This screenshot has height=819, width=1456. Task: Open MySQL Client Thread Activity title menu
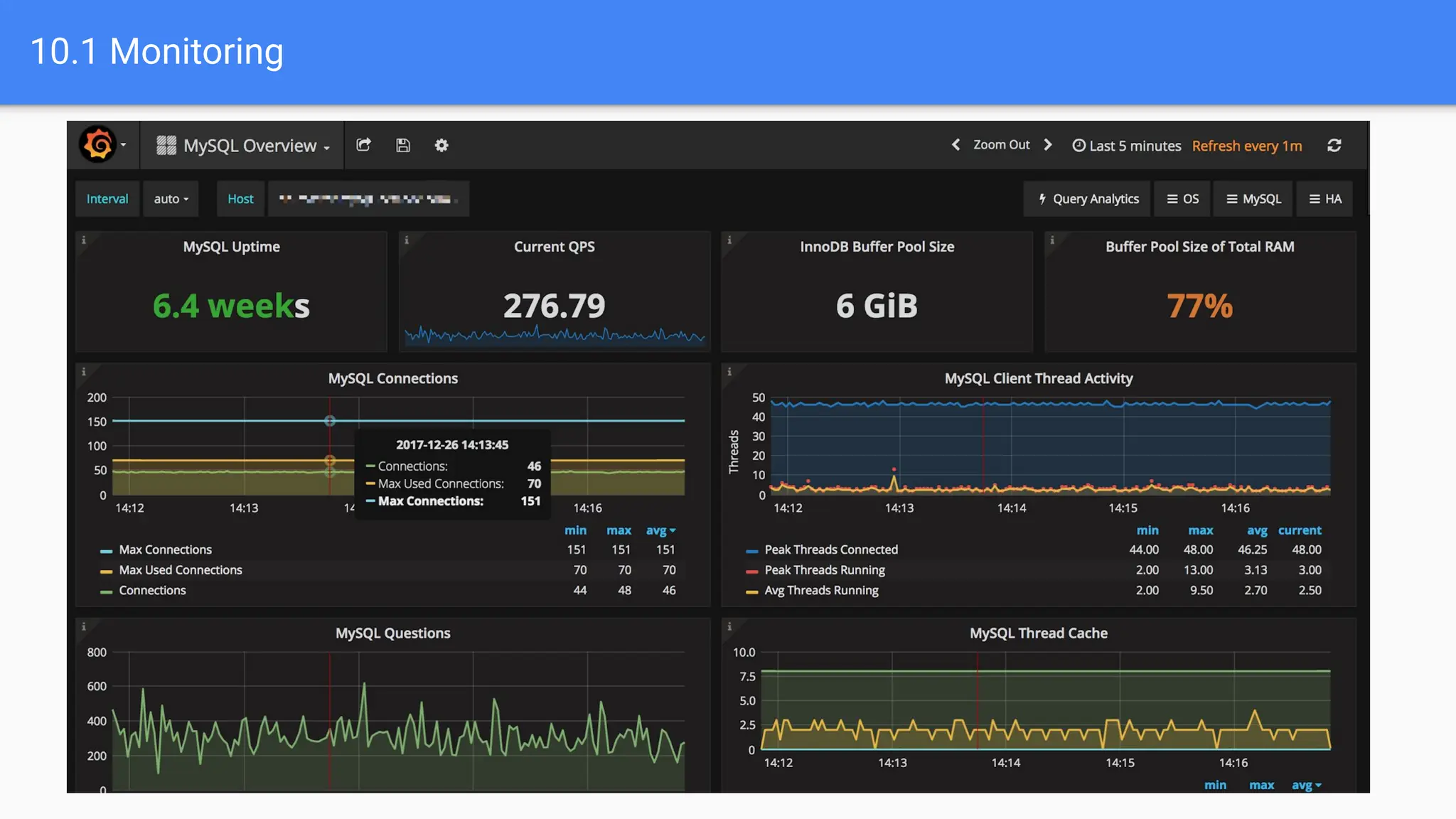point(1039,378)
